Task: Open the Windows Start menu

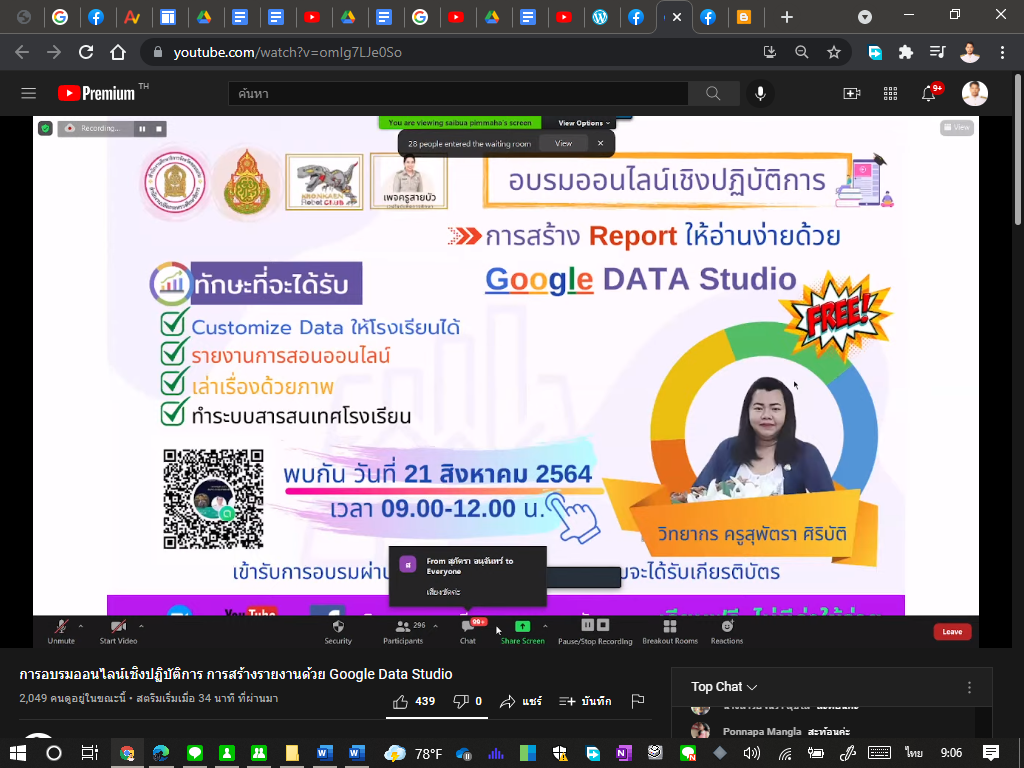Action: click(18, 753)
